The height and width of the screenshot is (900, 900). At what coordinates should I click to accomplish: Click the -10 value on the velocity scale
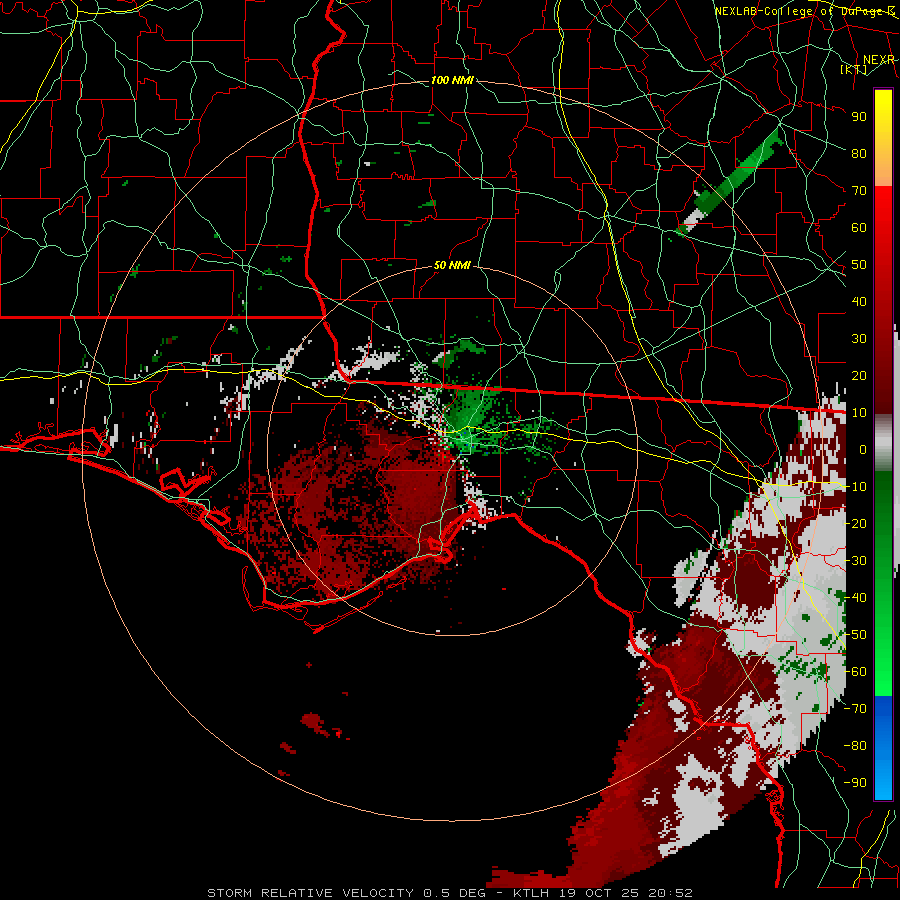(x=855, y=487)
